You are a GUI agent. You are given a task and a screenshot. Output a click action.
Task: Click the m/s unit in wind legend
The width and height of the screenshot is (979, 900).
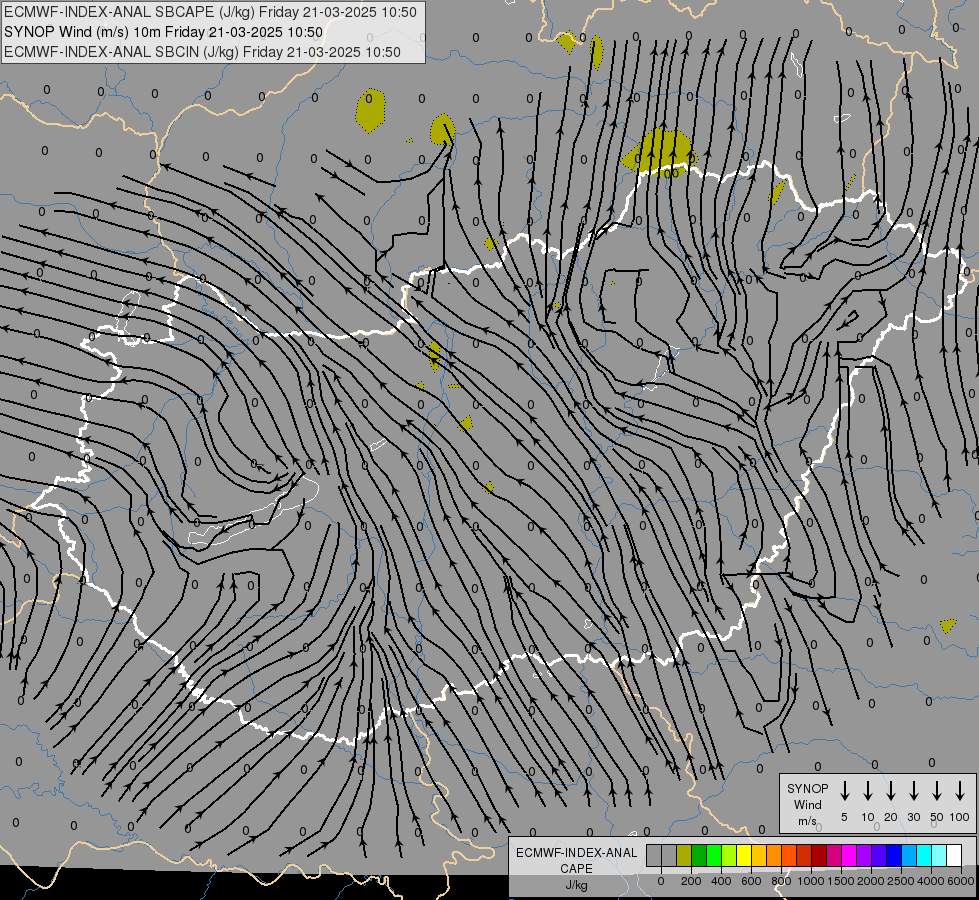(807, 821)
